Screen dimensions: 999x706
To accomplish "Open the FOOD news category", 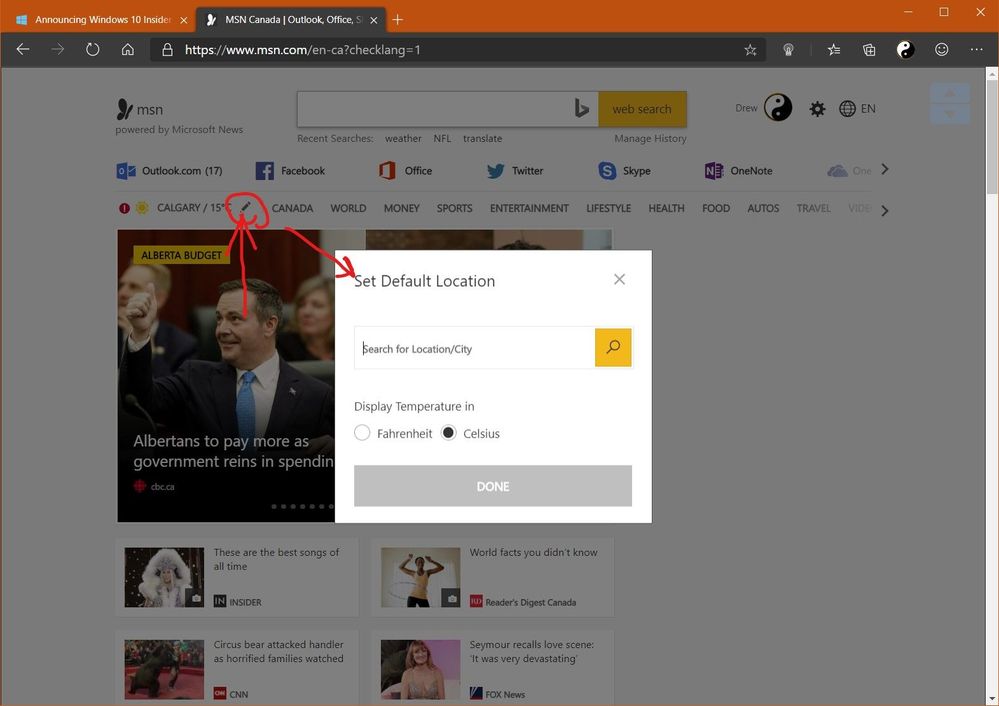I will pyautogui.click(x=716, y=208).
